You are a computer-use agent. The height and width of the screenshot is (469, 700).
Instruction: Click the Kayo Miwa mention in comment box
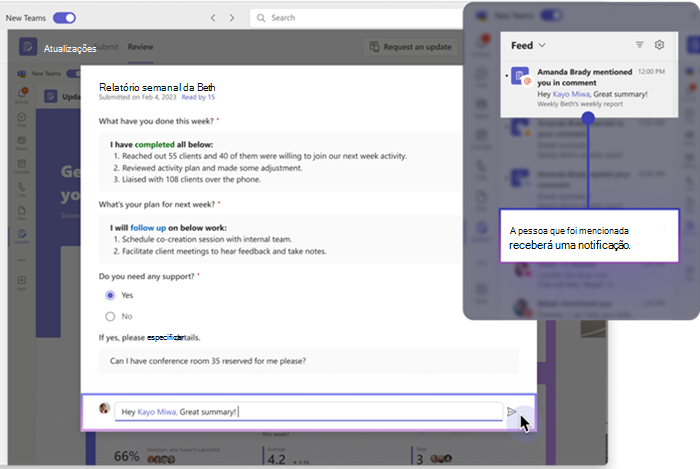click(157, 412)
